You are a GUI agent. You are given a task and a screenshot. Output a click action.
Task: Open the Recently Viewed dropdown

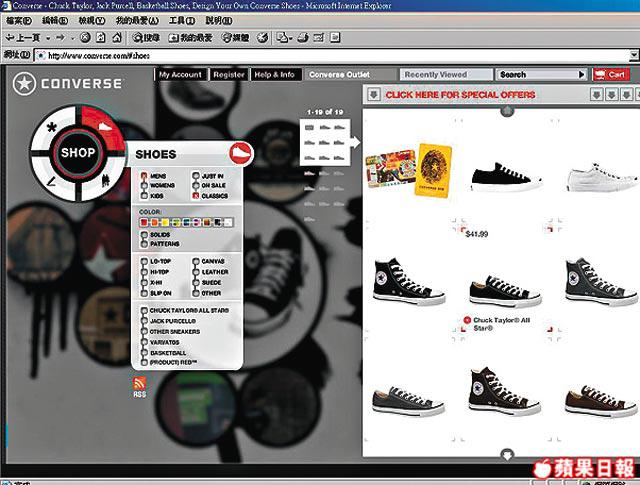pos(446,75)
